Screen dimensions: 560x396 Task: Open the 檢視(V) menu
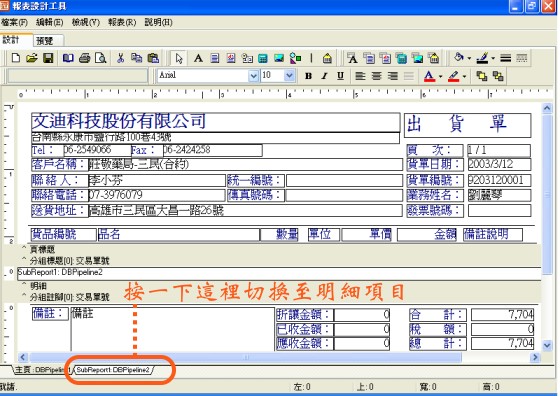[86, 22]
